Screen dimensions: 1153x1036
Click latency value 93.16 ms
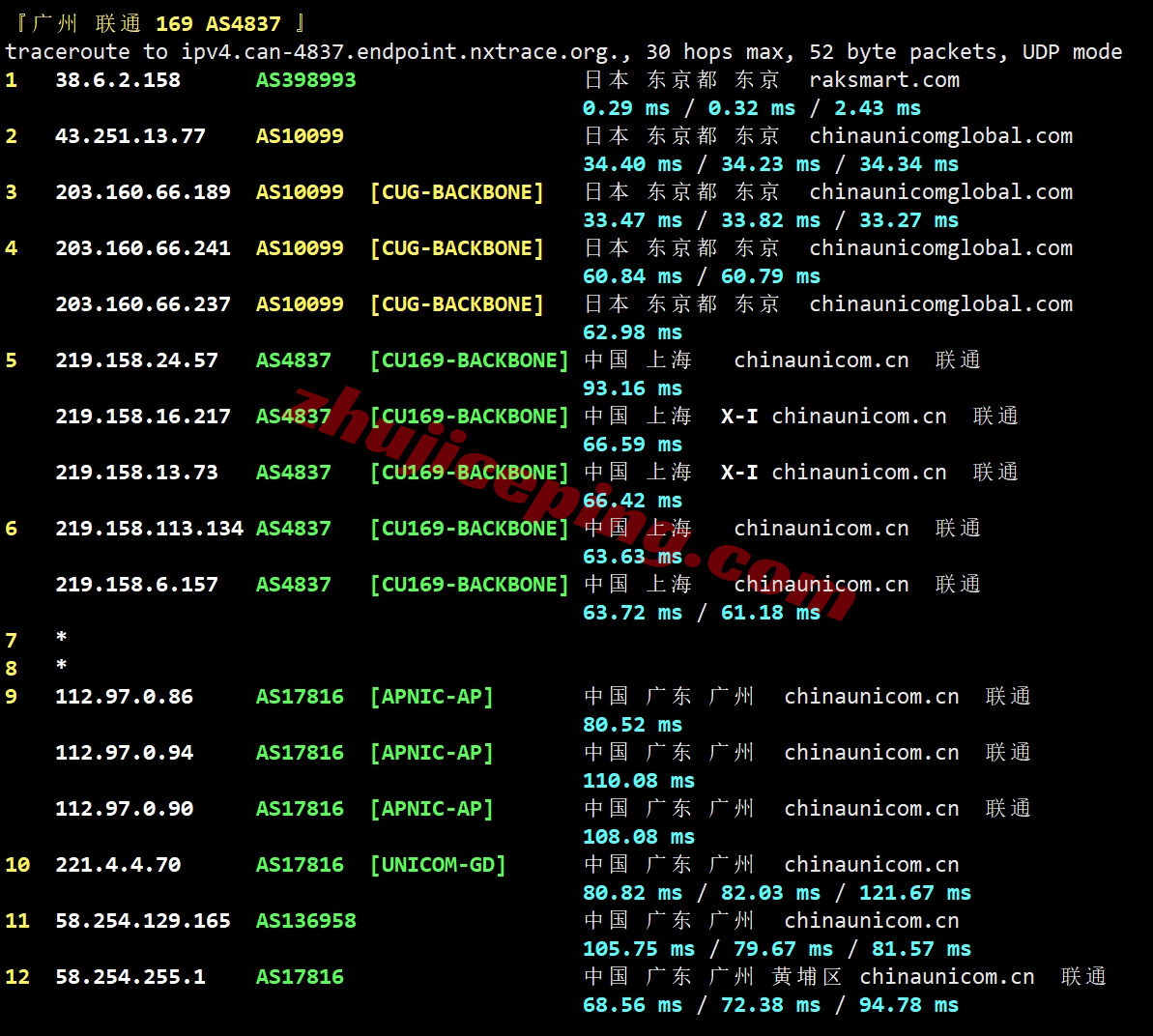click(x=632, y=388)
